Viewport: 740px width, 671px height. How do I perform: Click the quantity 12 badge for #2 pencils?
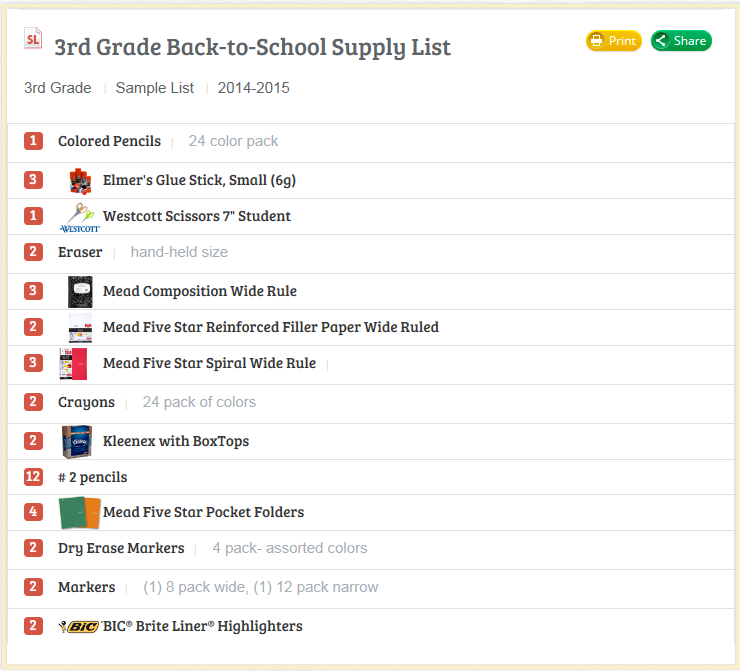click(x=33, y=477)
